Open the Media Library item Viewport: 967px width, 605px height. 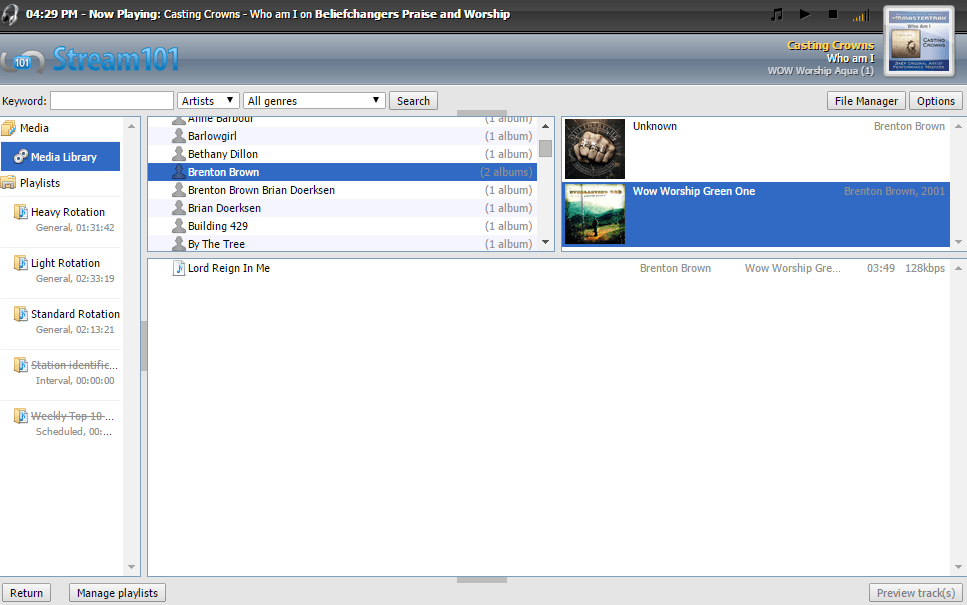(63, 157)
